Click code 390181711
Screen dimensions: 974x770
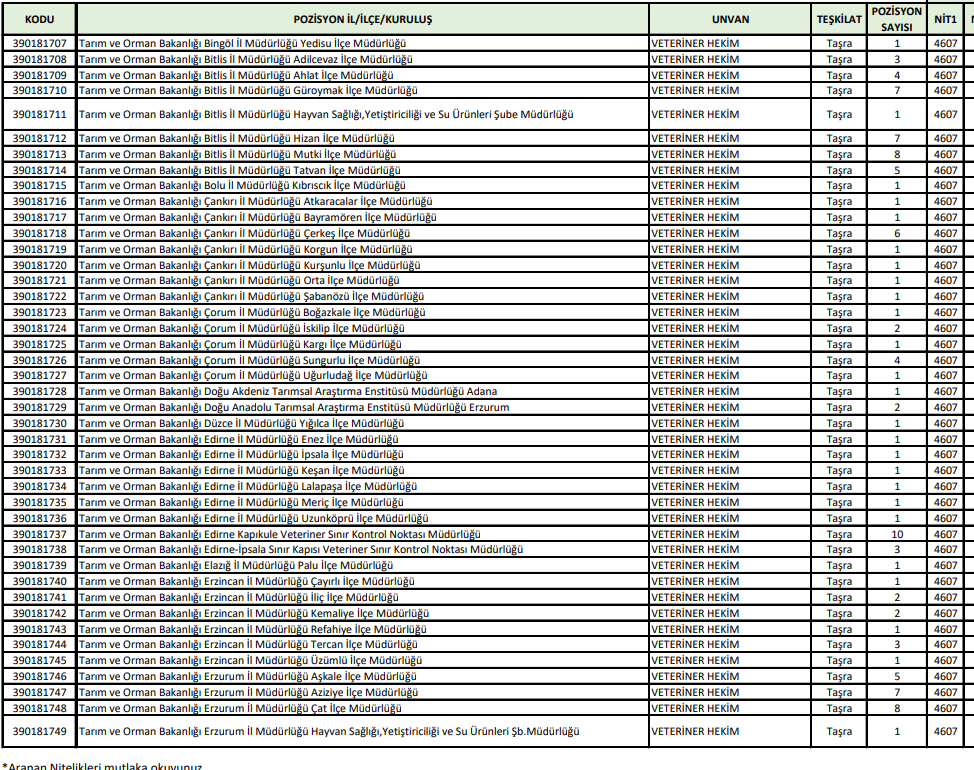click(x=39, y=114)
